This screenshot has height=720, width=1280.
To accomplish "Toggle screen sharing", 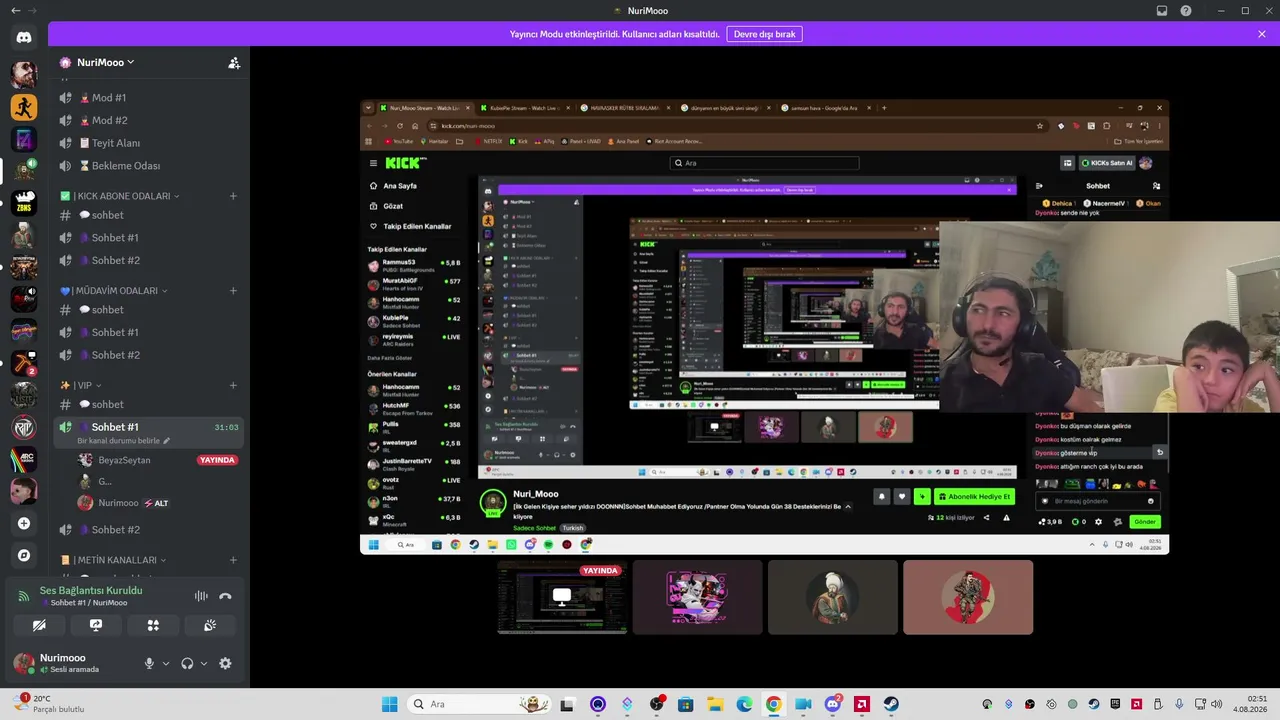I will tap(96, 625).
